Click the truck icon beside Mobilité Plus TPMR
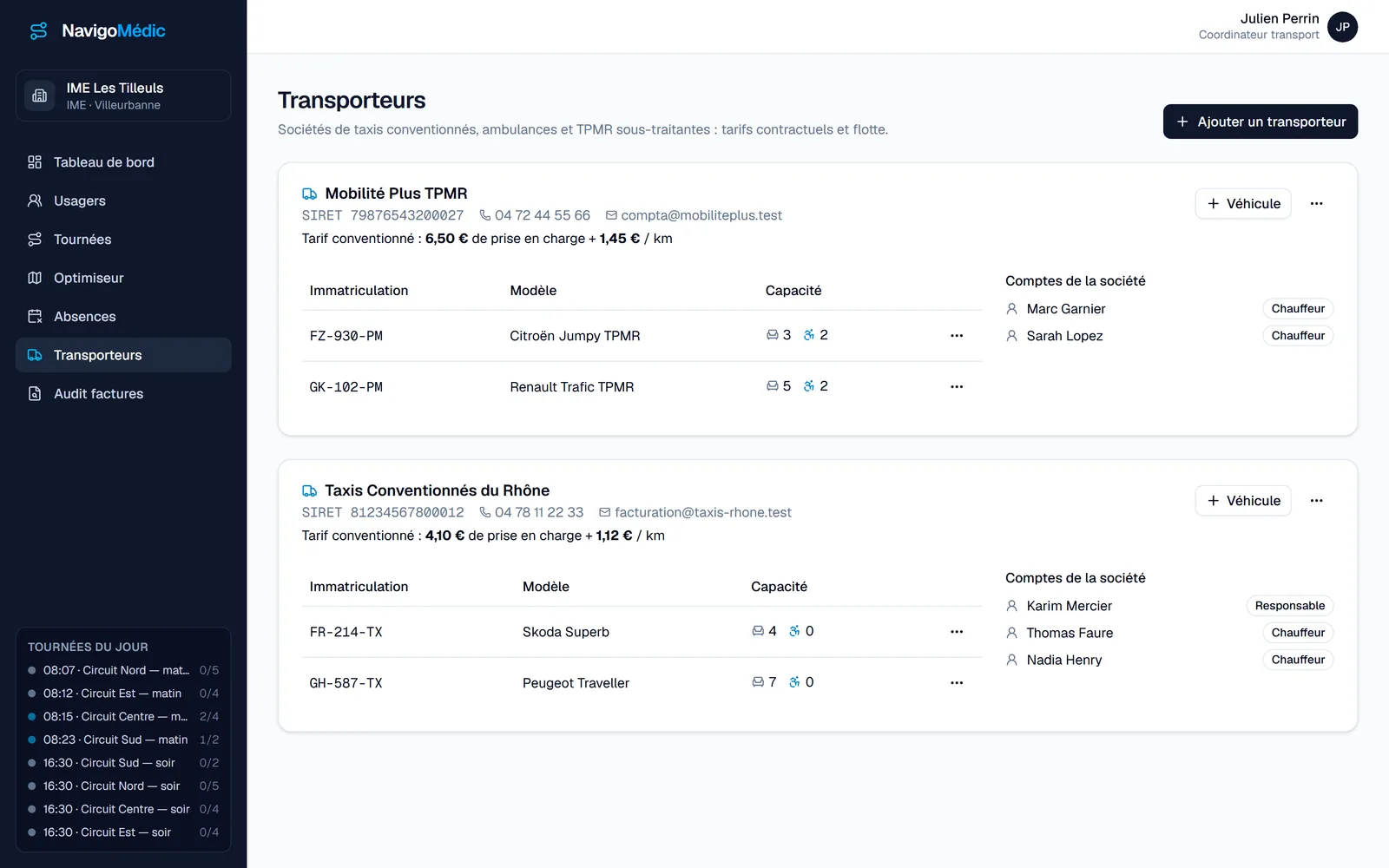Screen dimensions: 1389x868 tap(309, 194)
